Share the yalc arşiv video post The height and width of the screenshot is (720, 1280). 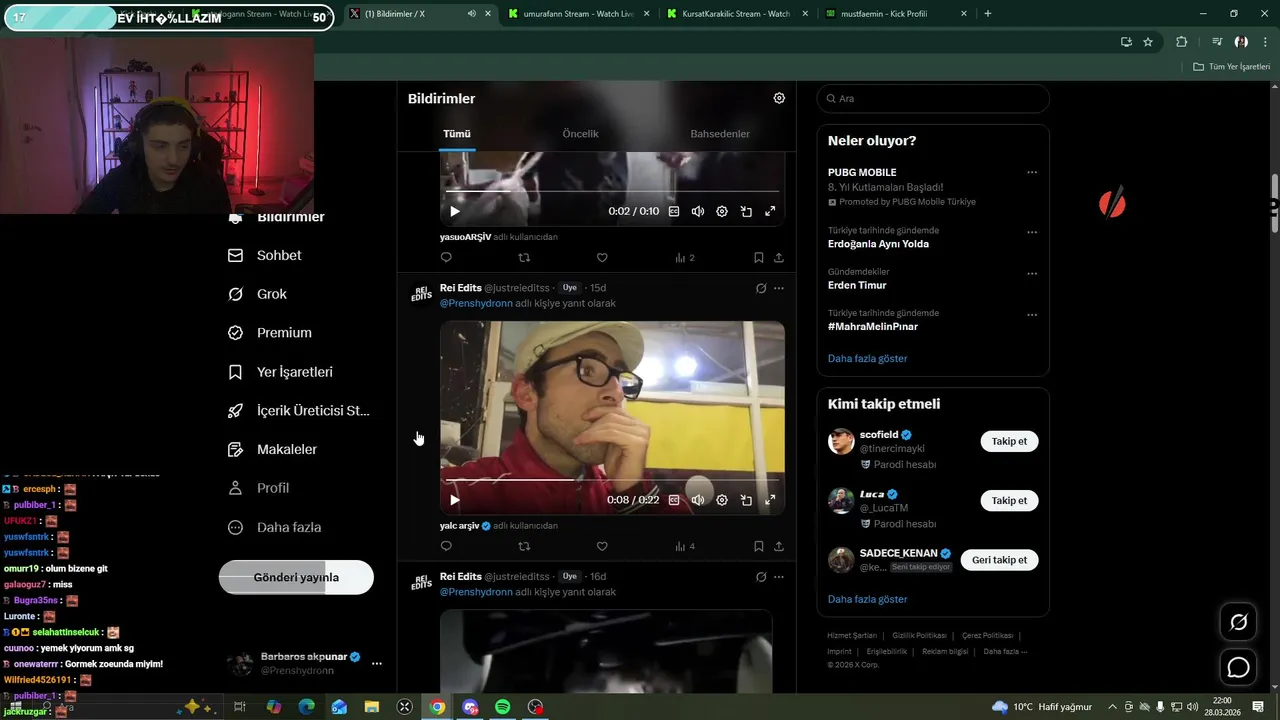coord(779,546)
